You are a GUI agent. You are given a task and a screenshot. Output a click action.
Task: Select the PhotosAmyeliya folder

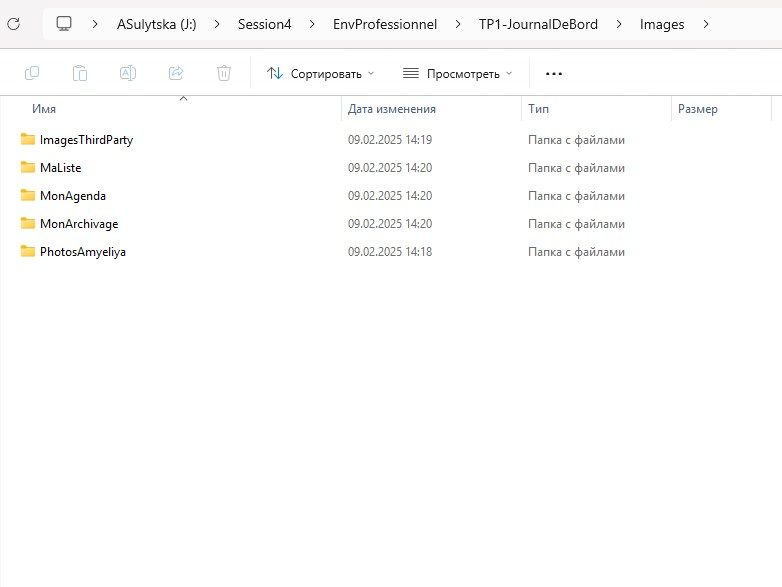[82, 252]
